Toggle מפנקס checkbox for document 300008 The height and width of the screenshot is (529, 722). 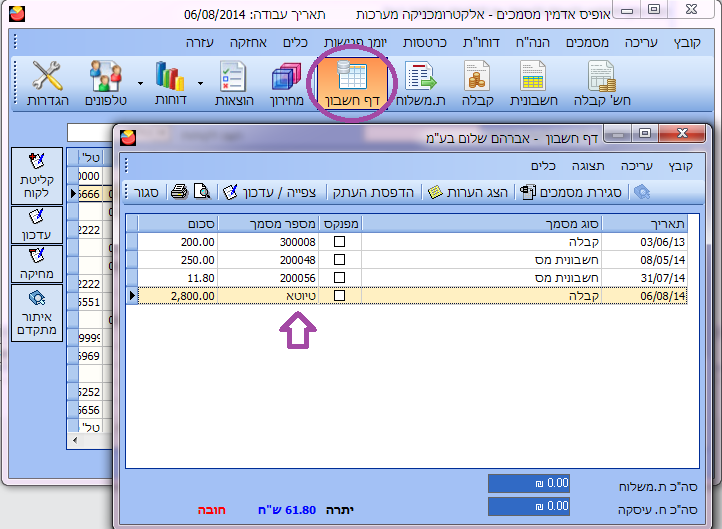click(x=340, y=242)
